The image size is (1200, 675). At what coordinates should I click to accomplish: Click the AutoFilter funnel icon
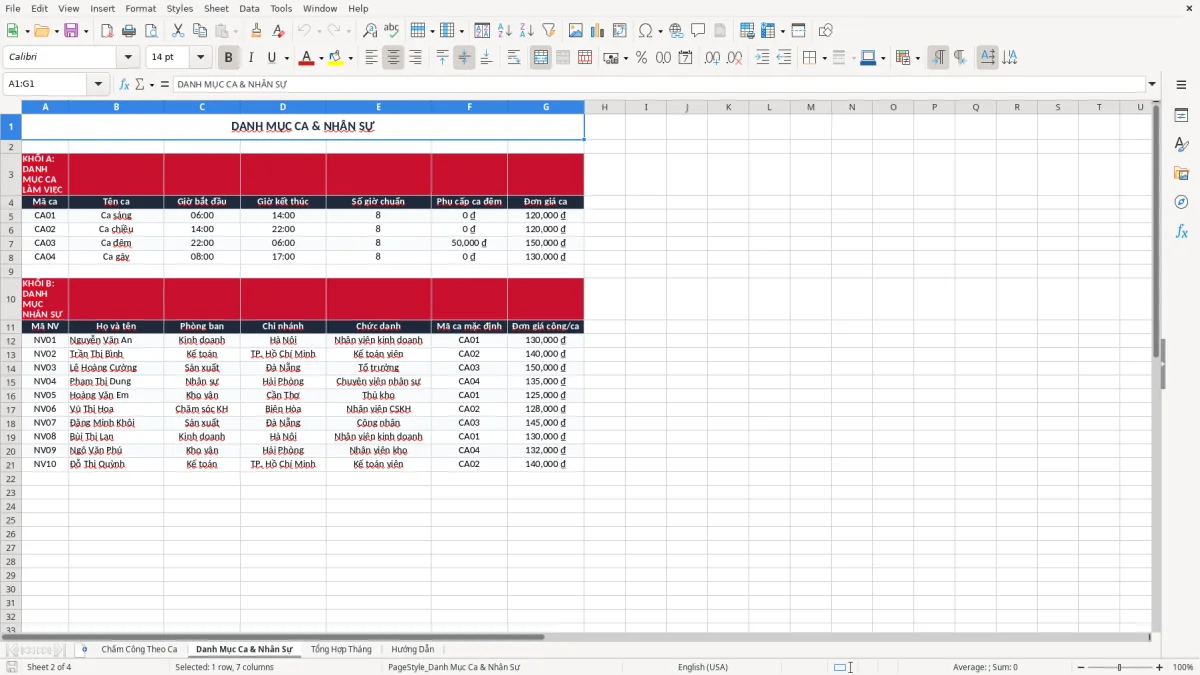(548, 31)
